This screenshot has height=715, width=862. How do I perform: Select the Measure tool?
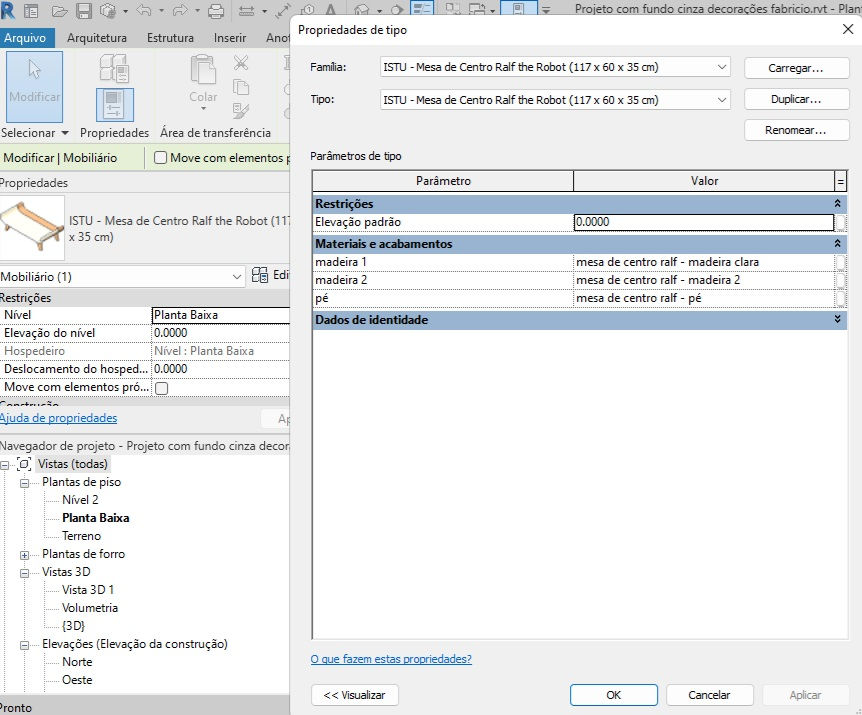tap(245, 10)
